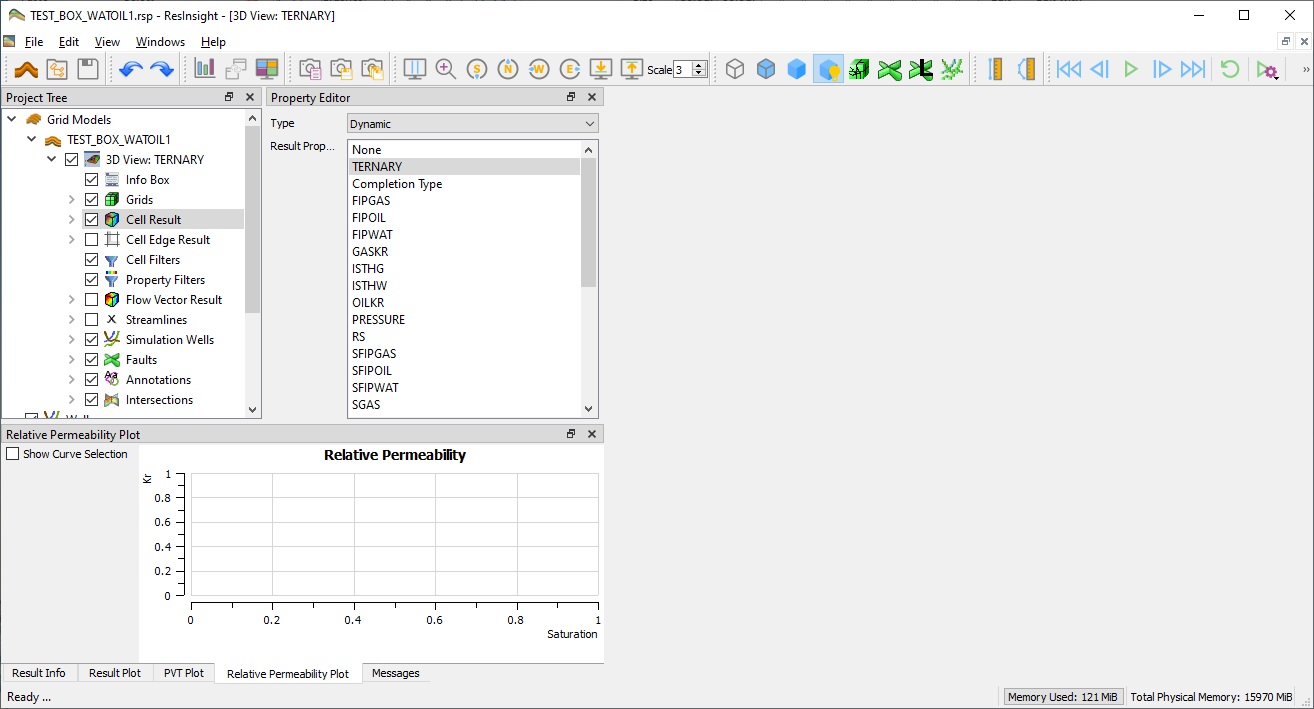Save the project with the save icon
This screenshot has width=1314, height=709.
point(89,69)
